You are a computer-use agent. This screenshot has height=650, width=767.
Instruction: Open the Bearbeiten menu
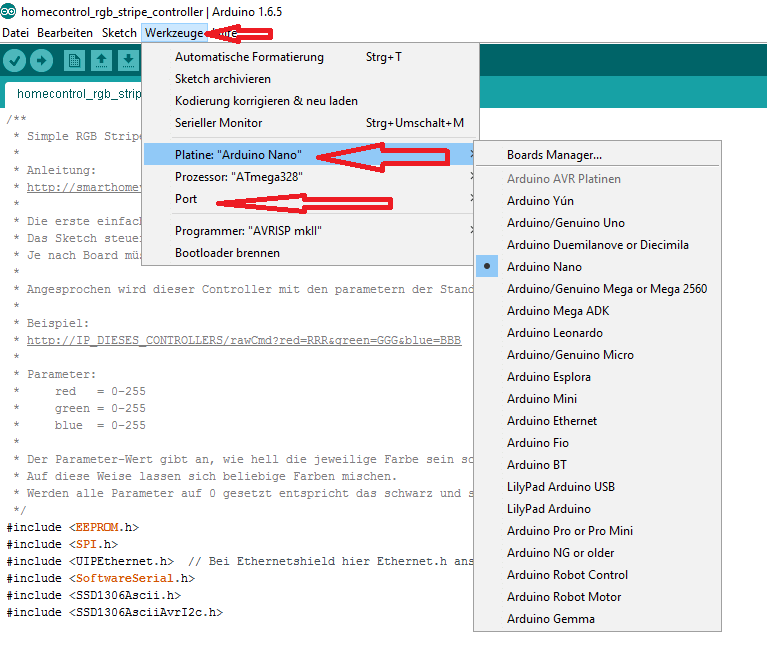65,33
